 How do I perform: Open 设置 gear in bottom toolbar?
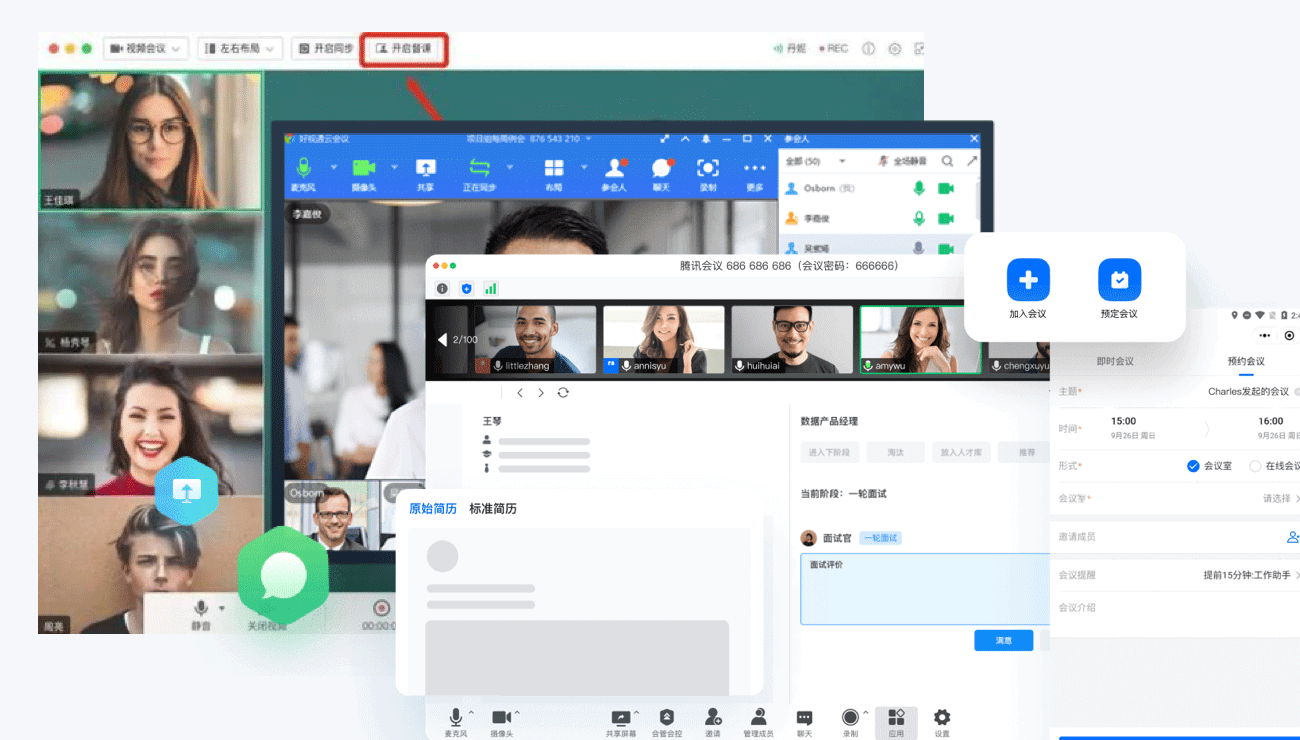[x=941, y=718]
